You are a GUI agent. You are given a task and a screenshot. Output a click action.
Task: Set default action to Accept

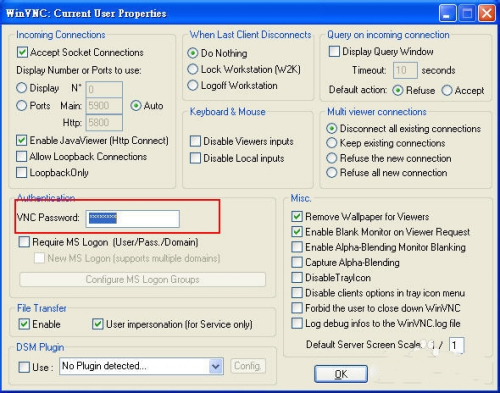(447, 90)
